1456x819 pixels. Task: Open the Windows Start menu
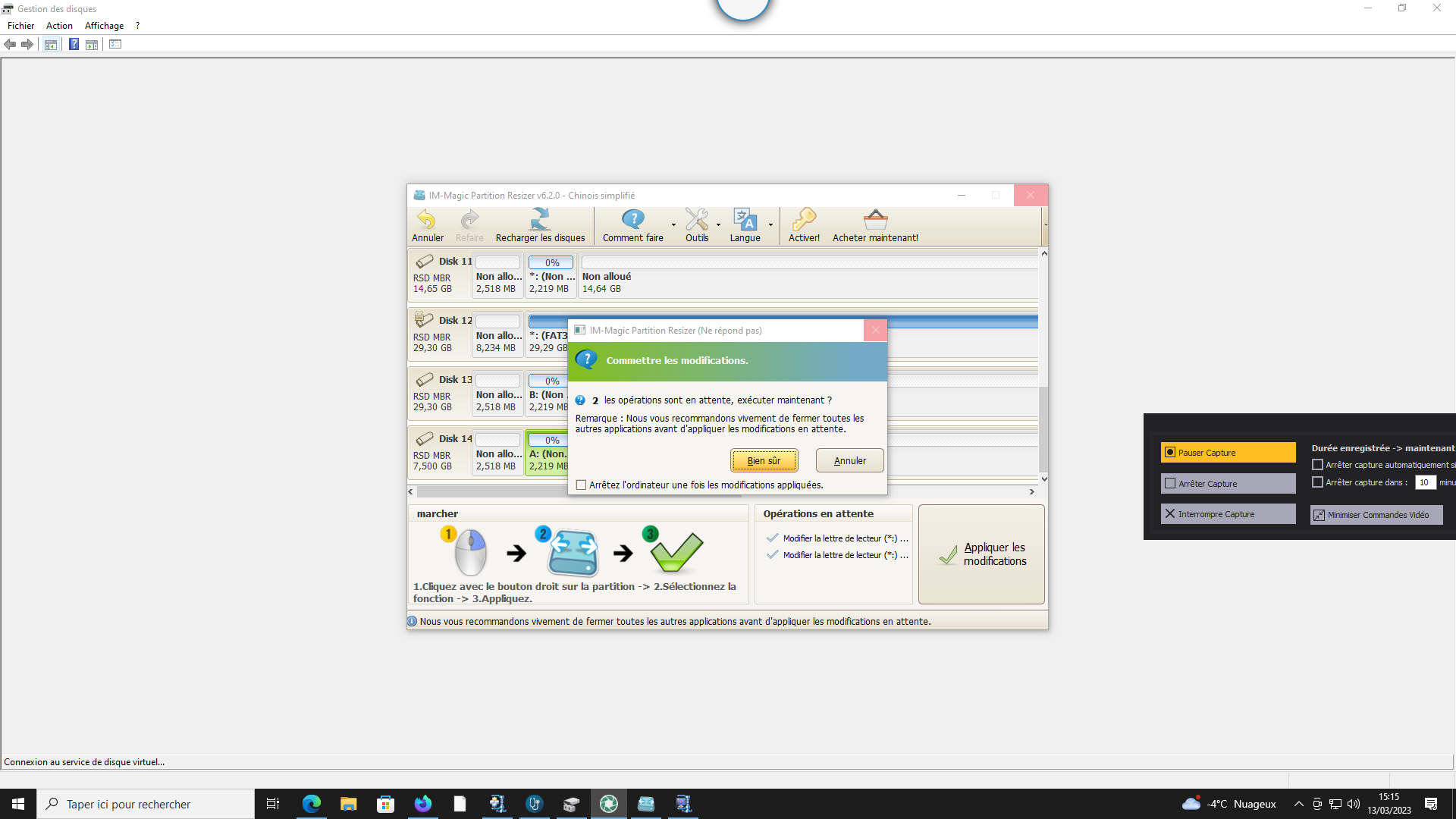pyautogui.click(x=18, y=804)
